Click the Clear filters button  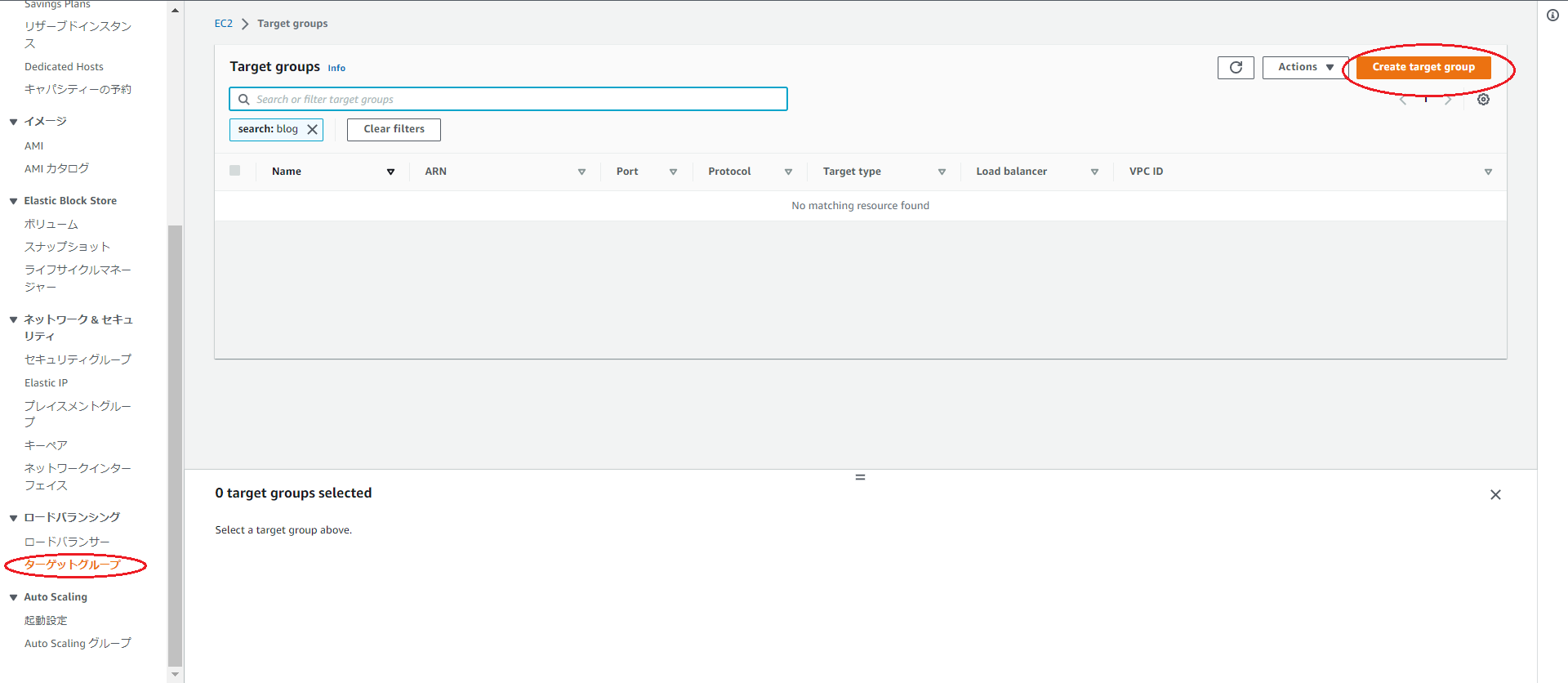tap(394, 129)
